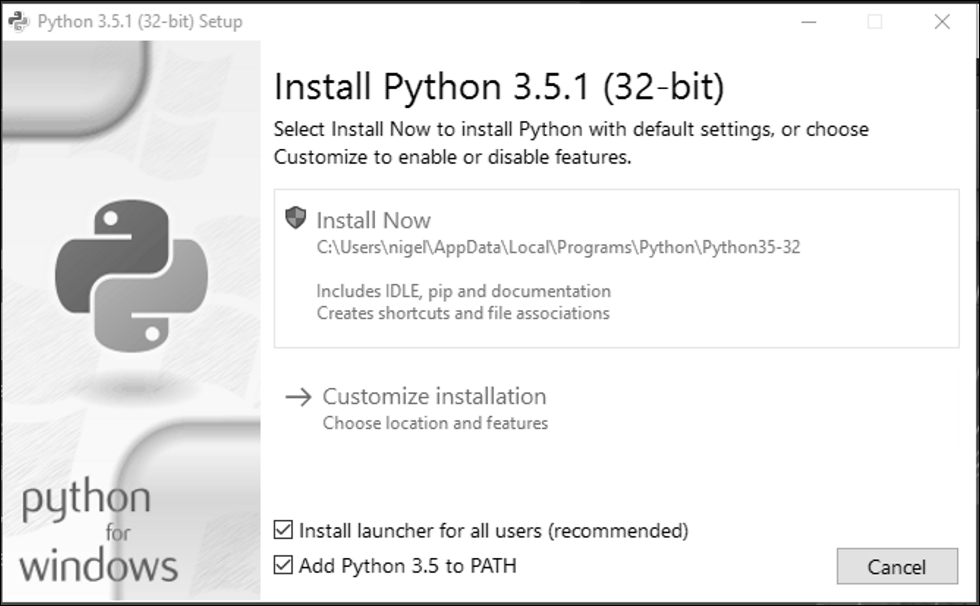Click the greyed-out maximize button
This screenshot has width=980, height=606.
click(875, 21)
